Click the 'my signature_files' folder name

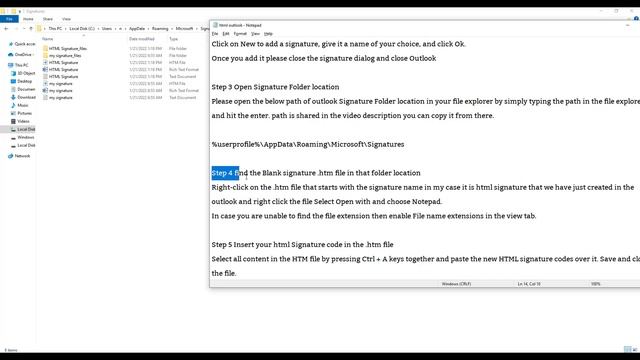tap(65, 56)
